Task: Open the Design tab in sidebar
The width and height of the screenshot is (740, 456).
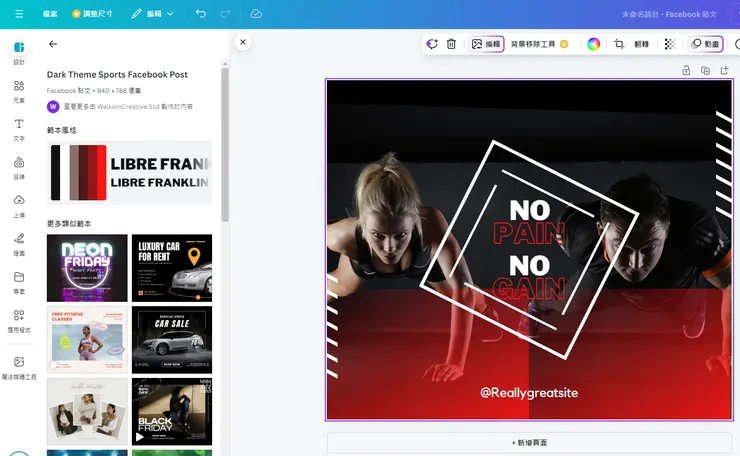Action: [x=19, y=53]
